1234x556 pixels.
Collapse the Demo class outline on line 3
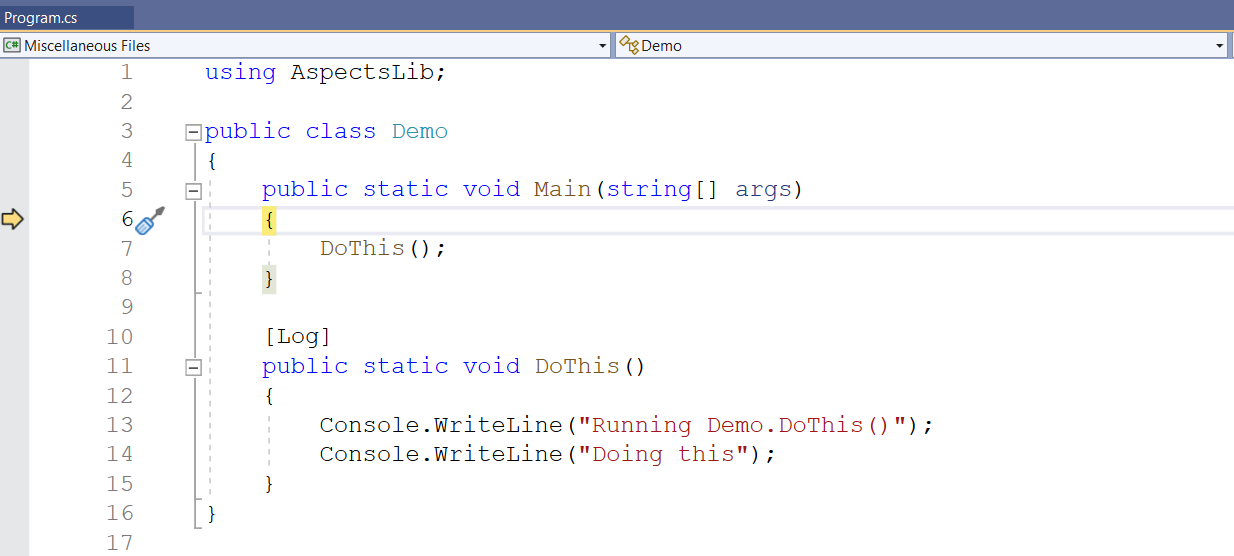tap(193, 132)
